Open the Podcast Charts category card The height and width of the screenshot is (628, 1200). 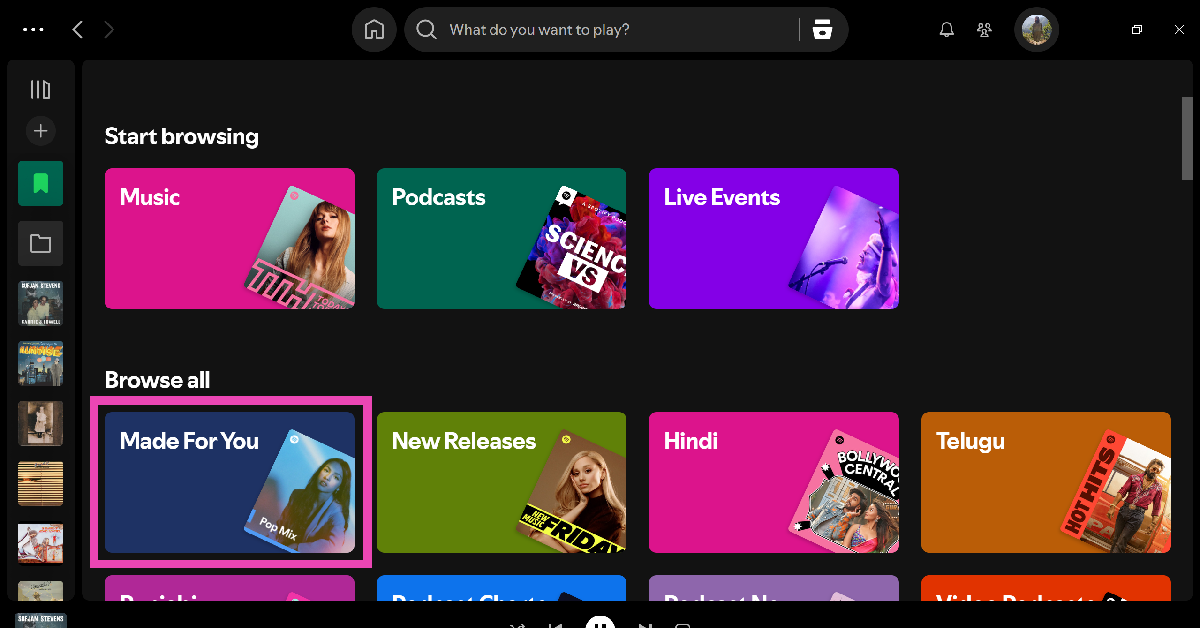[502, 588]
